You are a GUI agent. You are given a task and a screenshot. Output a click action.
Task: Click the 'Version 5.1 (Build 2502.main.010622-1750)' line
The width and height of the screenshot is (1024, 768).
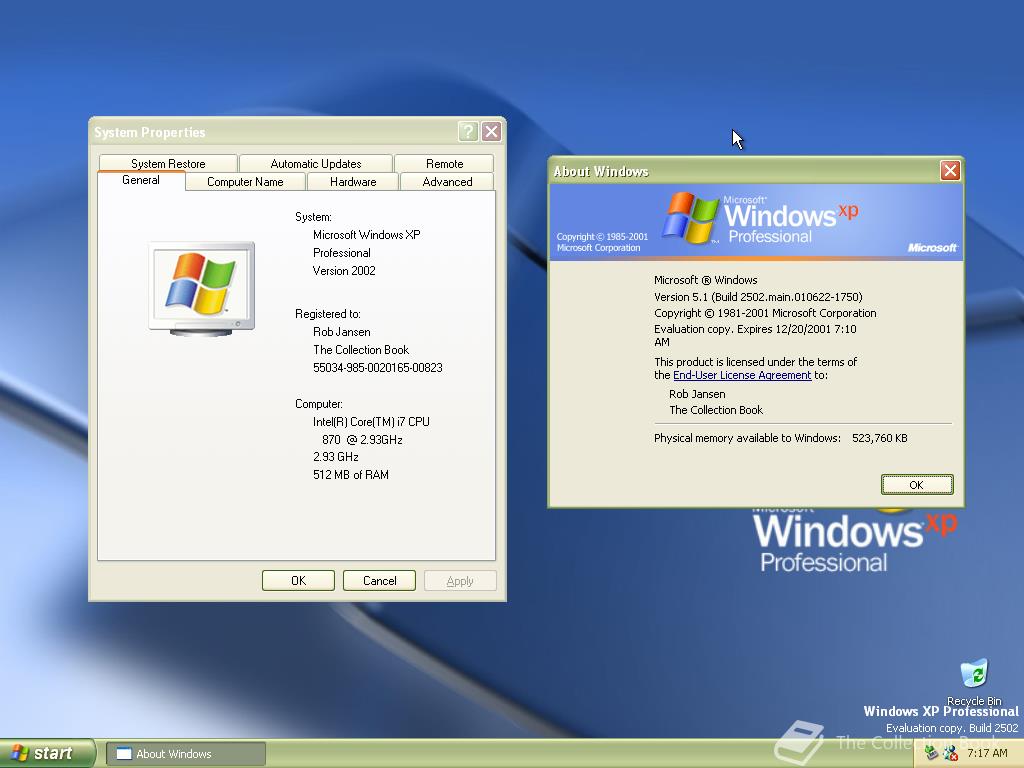click(x=758, y=296)
